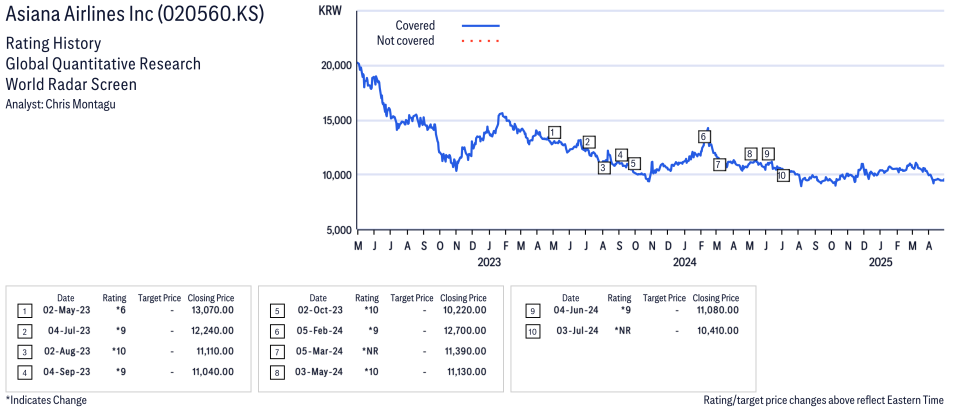Click the date 02-Oct-23
This screenshot has width=955, height=407.
[x=317, y=311]
